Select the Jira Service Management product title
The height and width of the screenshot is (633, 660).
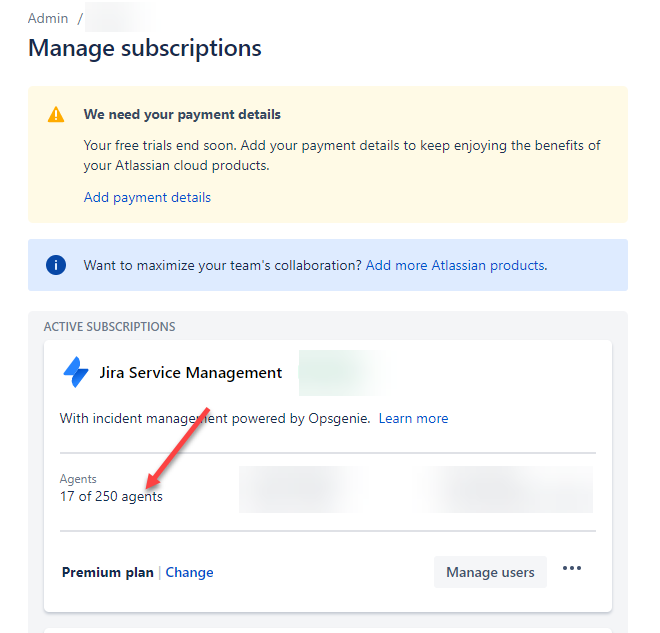pyautogui.click(x=191, y=373)
